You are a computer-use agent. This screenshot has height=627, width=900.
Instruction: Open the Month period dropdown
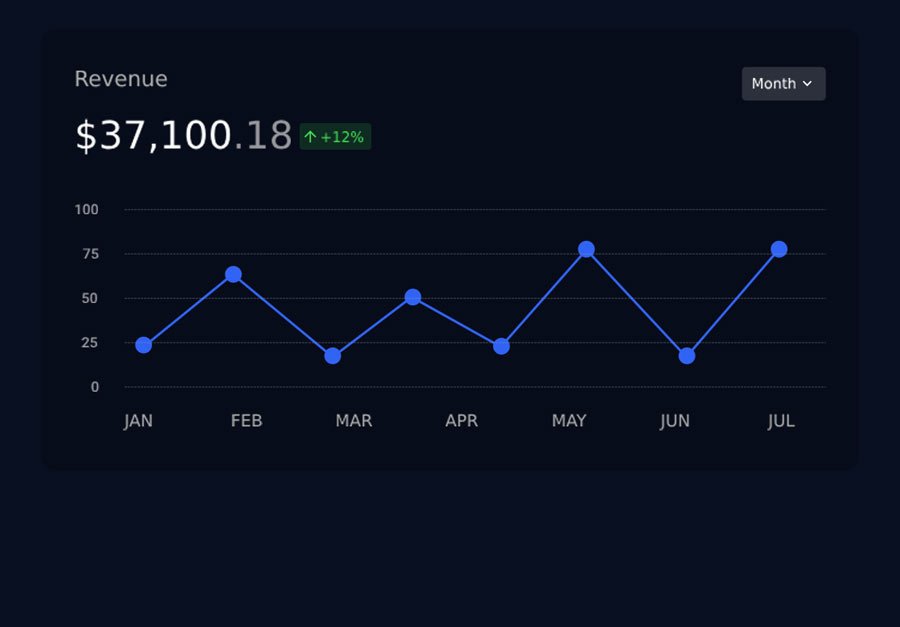pyautogui.click(x=783, y=84)
